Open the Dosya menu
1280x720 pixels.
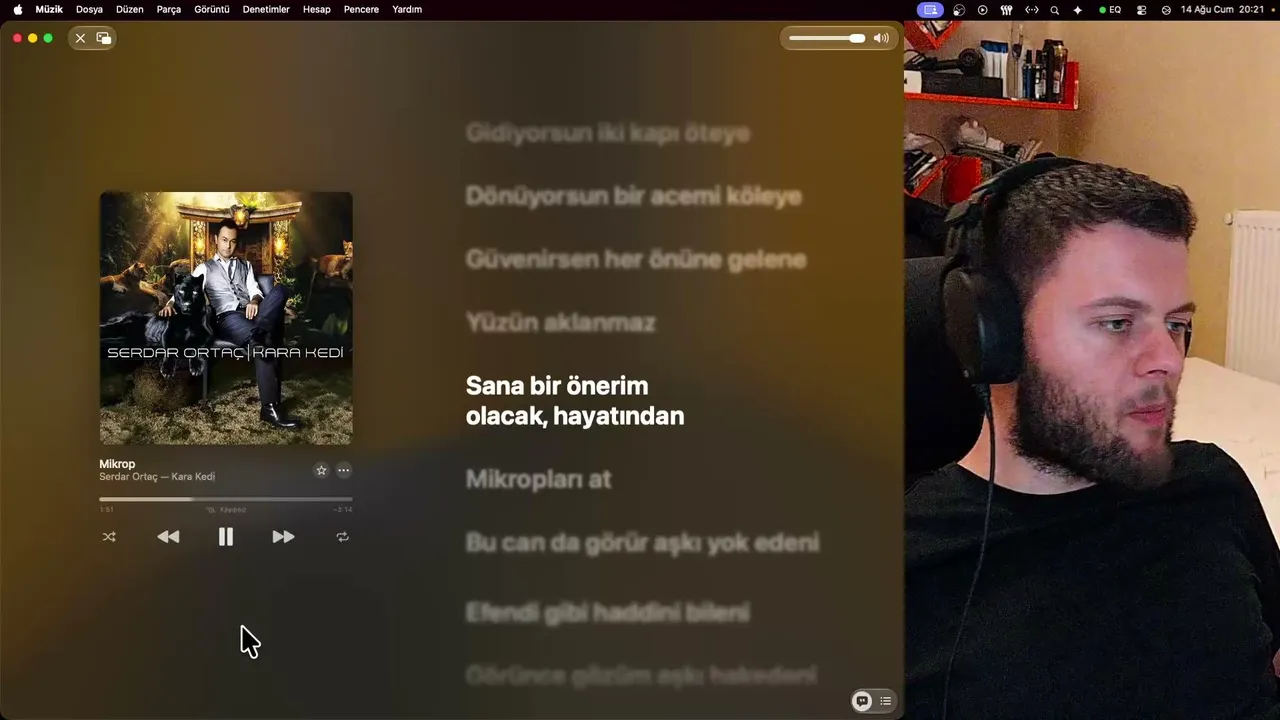tap(90, 9)
